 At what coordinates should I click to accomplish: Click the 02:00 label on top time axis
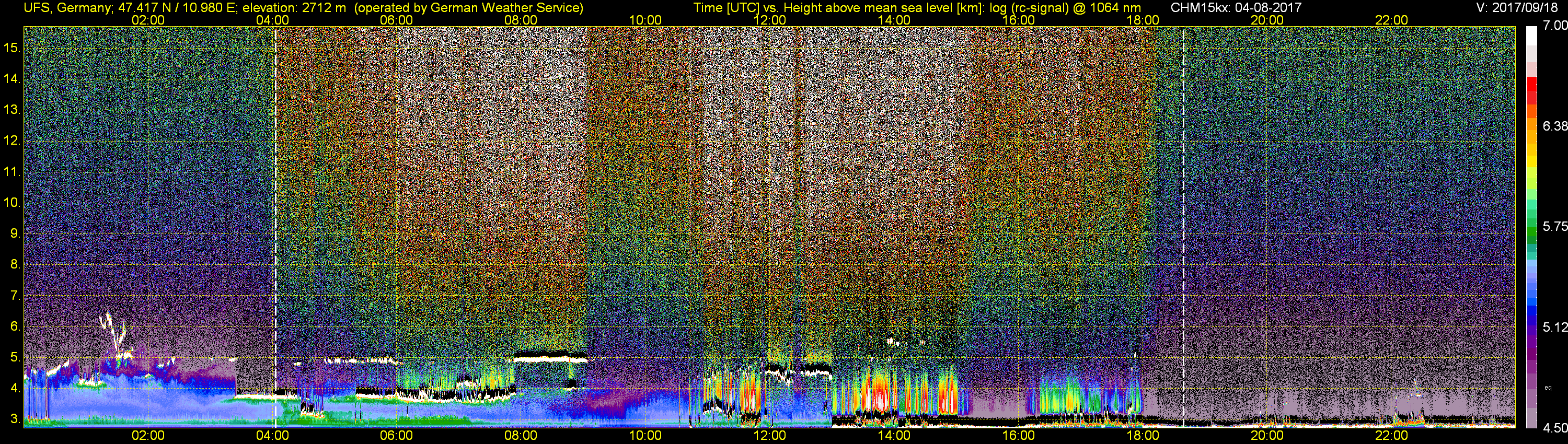pyautogui.click(x=148, y=20)
